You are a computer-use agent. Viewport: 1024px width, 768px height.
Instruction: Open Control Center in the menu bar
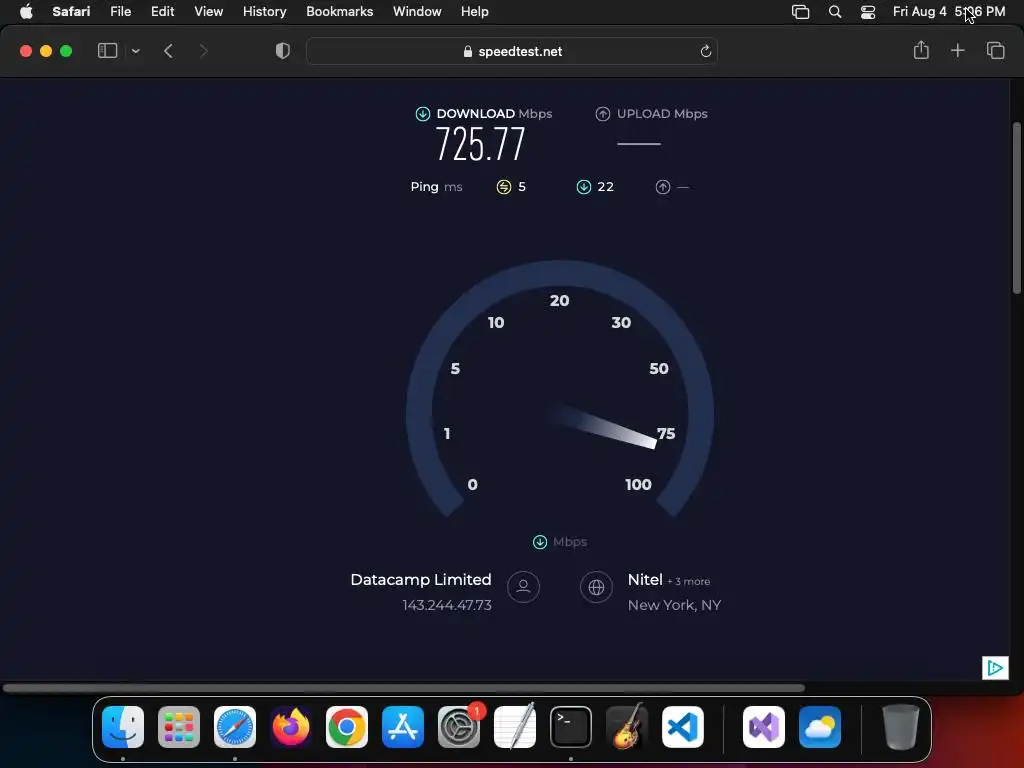click(868, 12)
